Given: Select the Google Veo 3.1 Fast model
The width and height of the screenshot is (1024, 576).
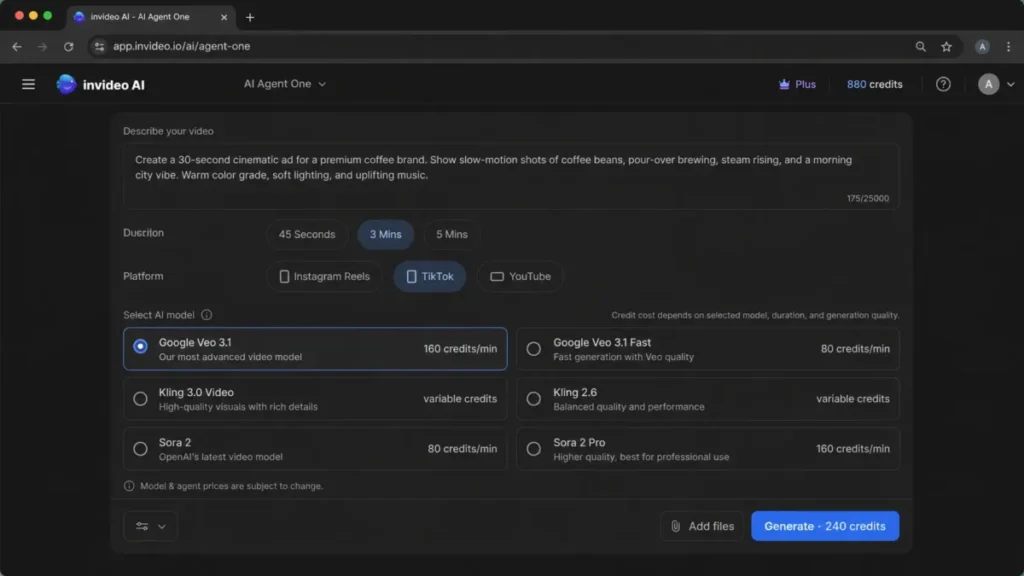Looking at the screenshot, I should (708, 349).
